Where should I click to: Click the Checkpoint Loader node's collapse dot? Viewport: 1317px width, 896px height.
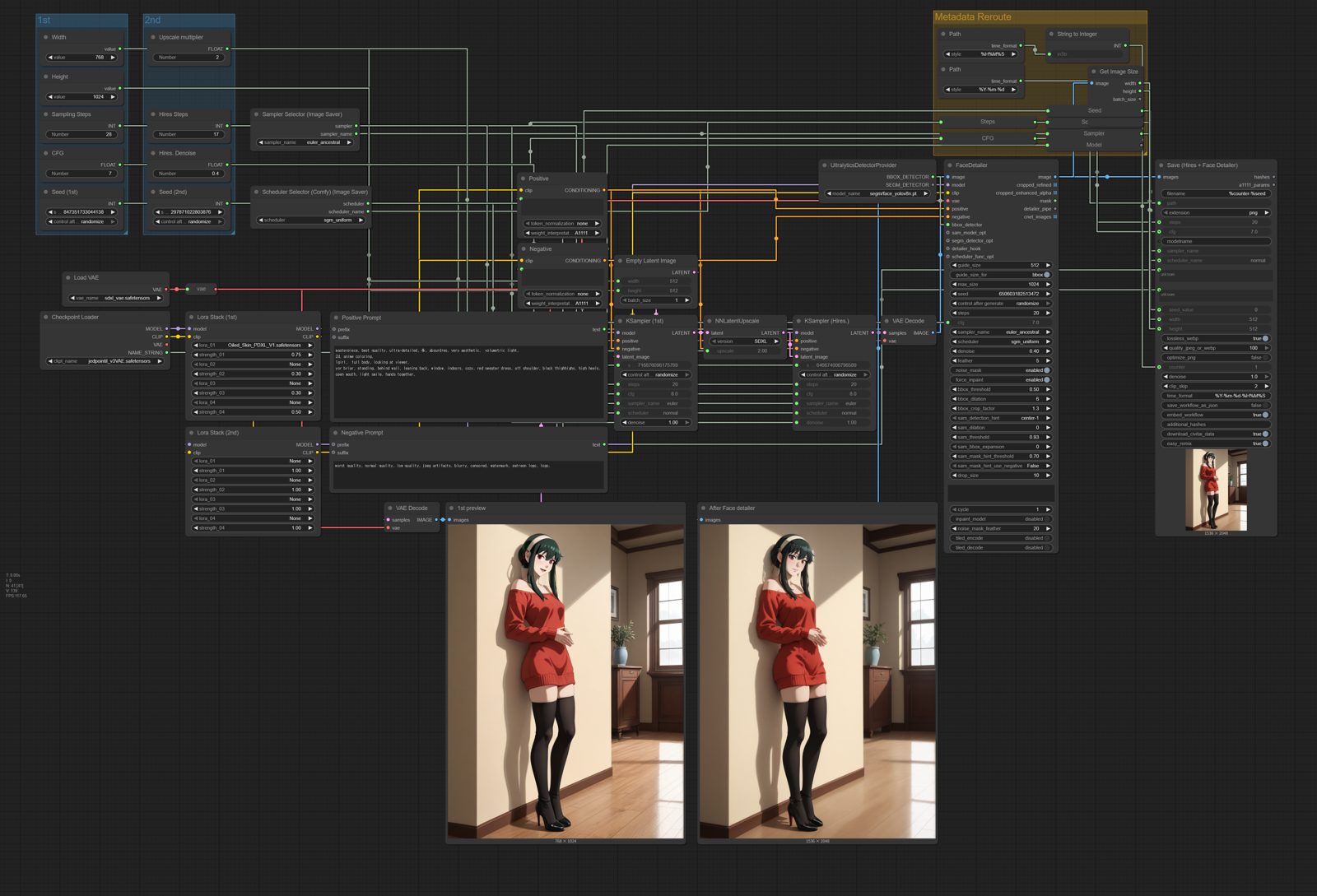point(46,317)
